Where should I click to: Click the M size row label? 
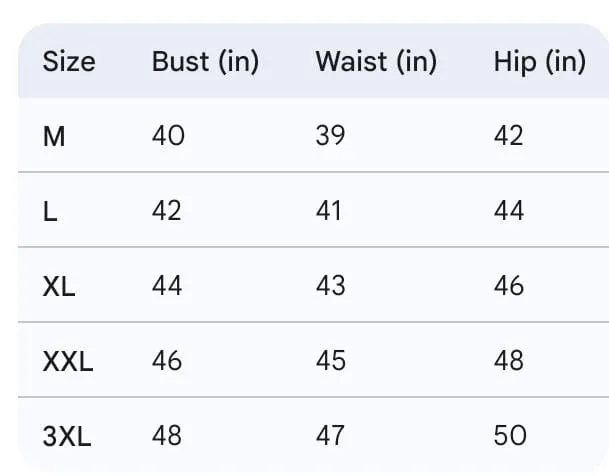pyautogui.click(x=54, y=136)
